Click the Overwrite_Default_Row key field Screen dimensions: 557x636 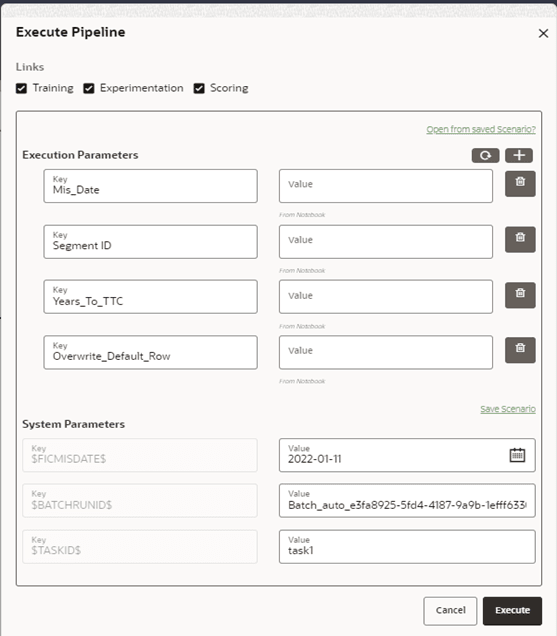tap(151, 352)
